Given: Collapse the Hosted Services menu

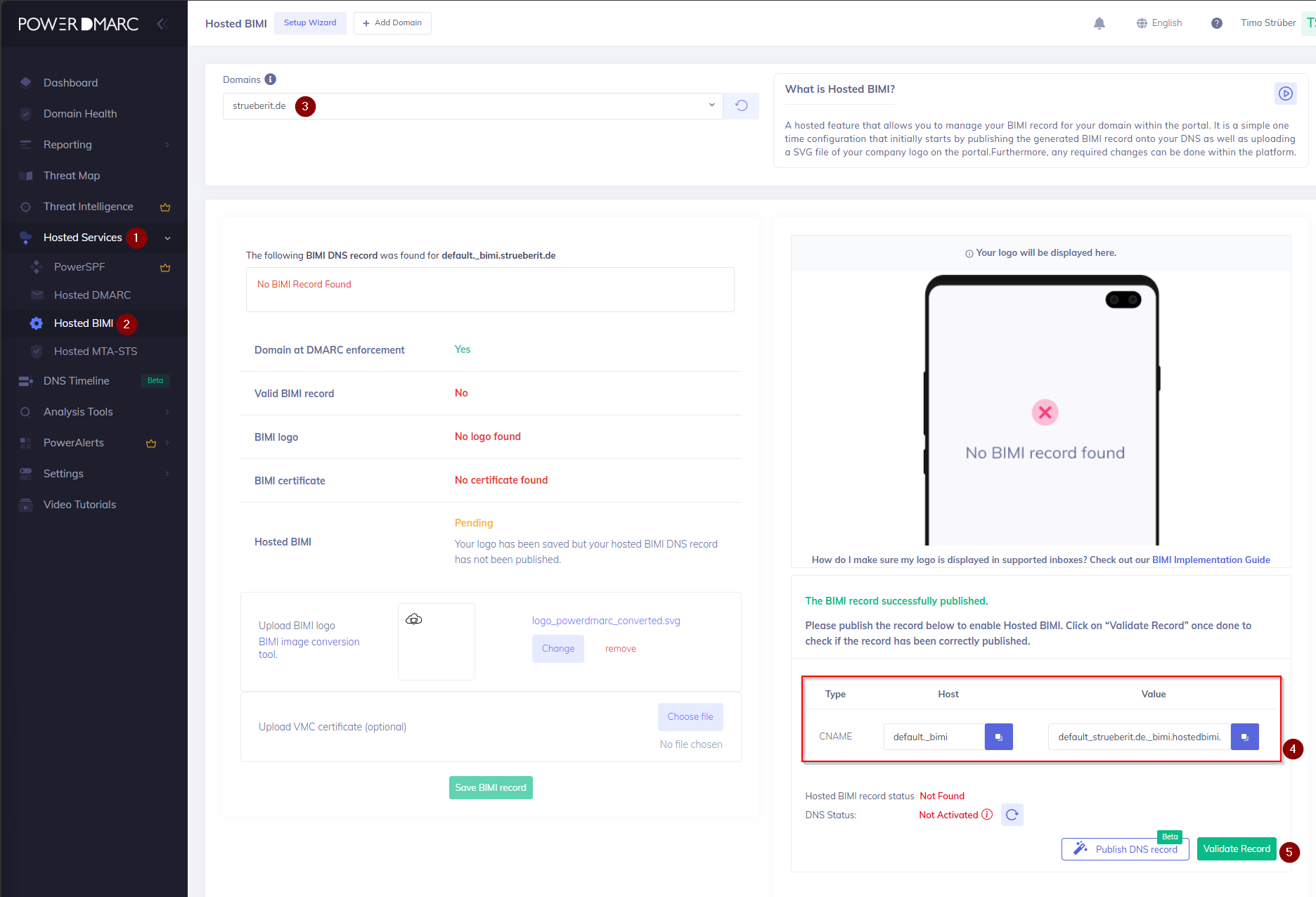Looking at the screenshot, I should point(167,238).
